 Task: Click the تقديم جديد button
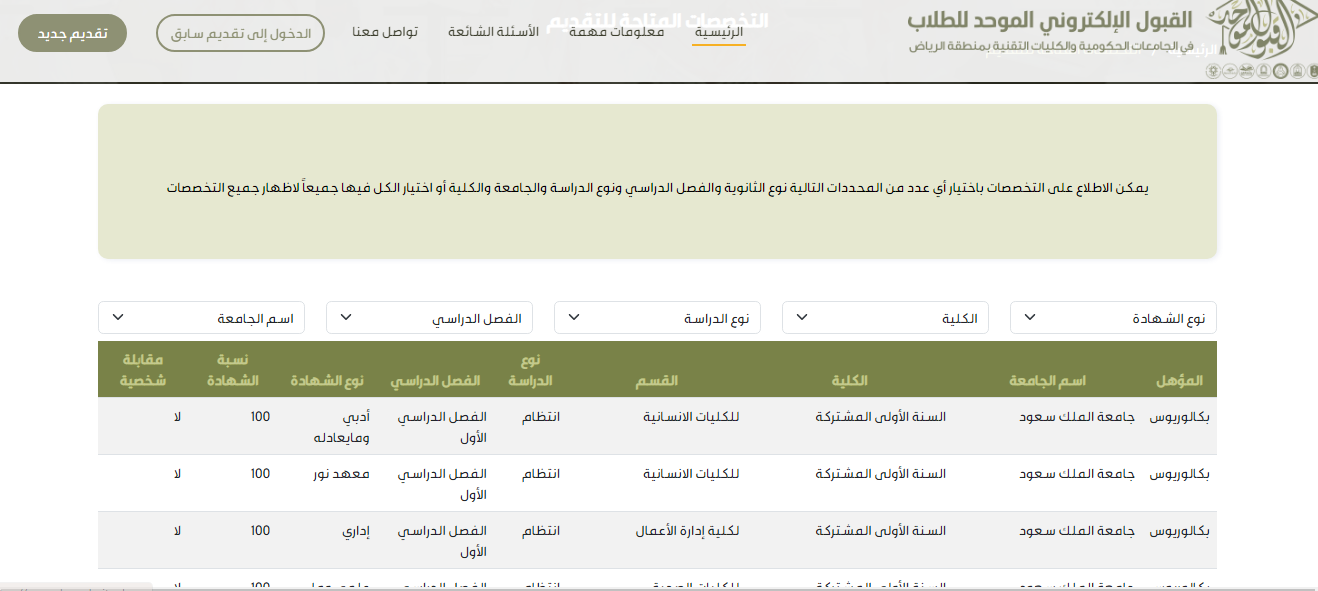click(x=73, y=33)
